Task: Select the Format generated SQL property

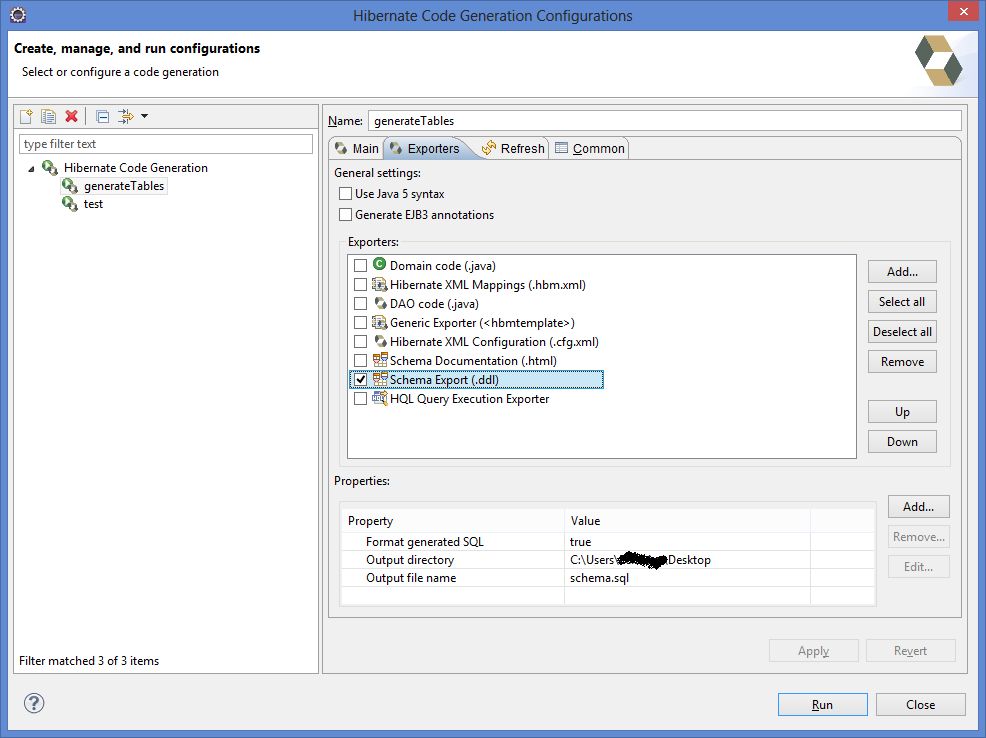Action: tap(424, 542)
